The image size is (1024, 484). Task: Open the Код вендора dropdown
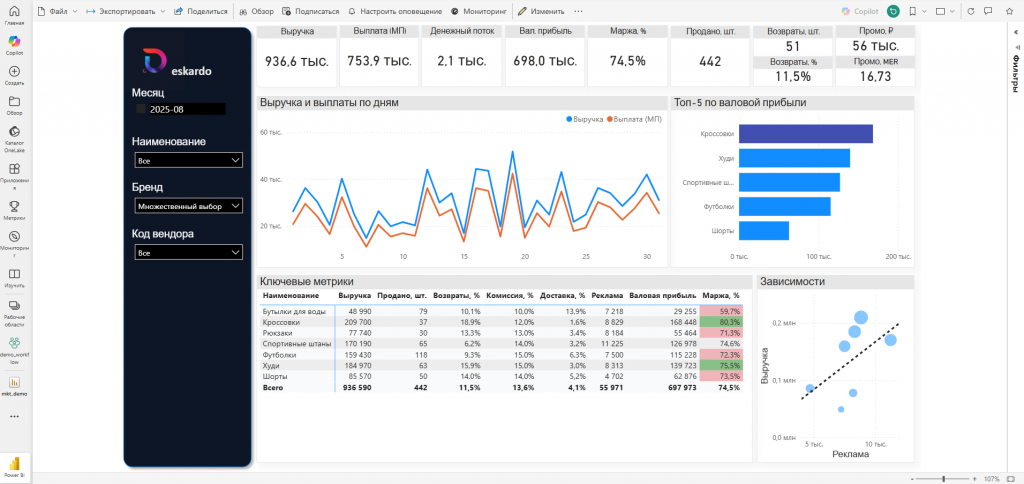[188, 253]
